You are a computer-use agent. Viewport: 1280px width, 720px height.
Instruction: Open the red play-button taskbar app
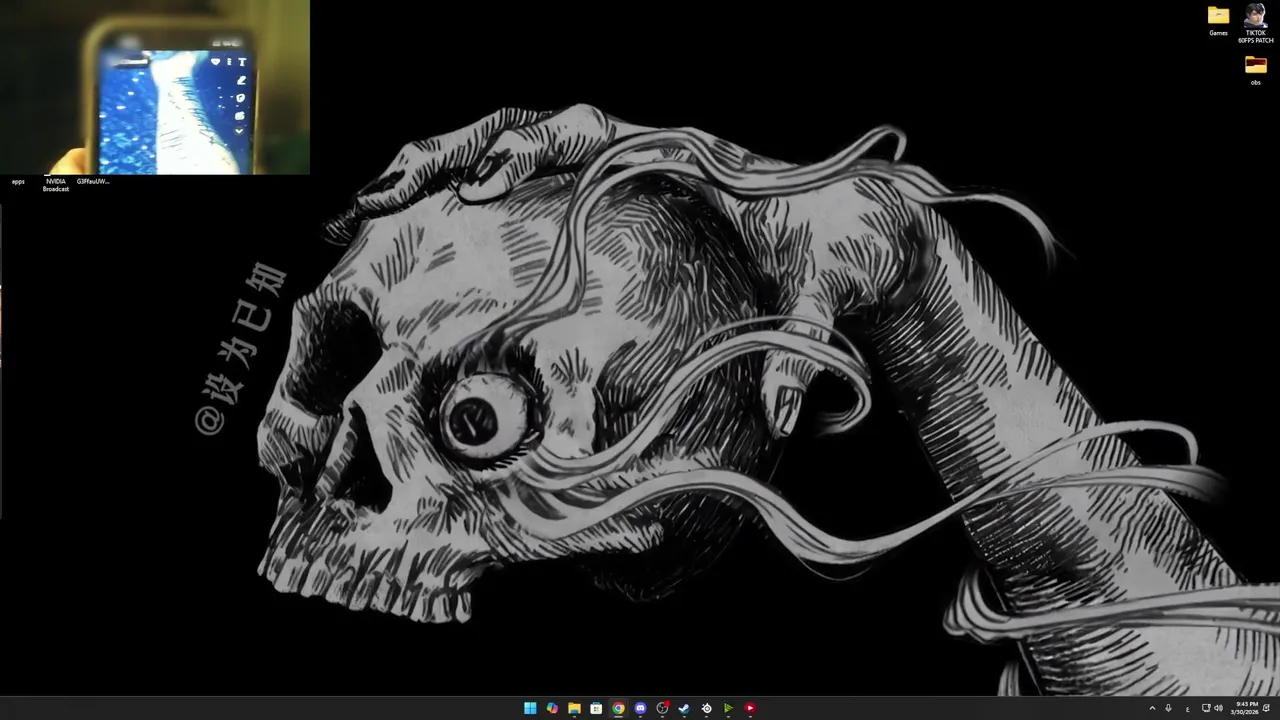click(x=750, y=708)
